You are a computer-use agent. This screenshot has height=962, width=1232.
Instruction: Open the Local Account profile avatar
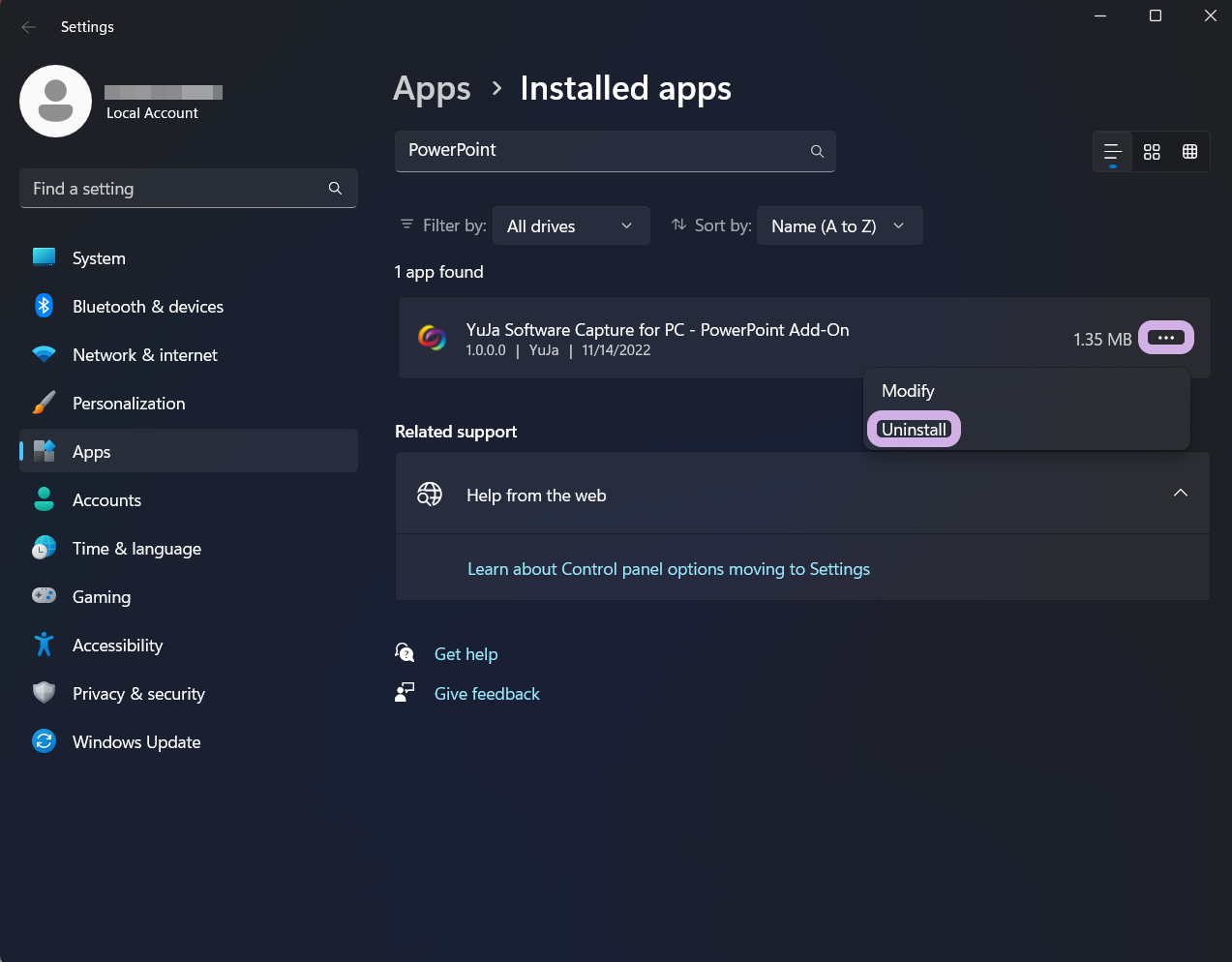56,102
